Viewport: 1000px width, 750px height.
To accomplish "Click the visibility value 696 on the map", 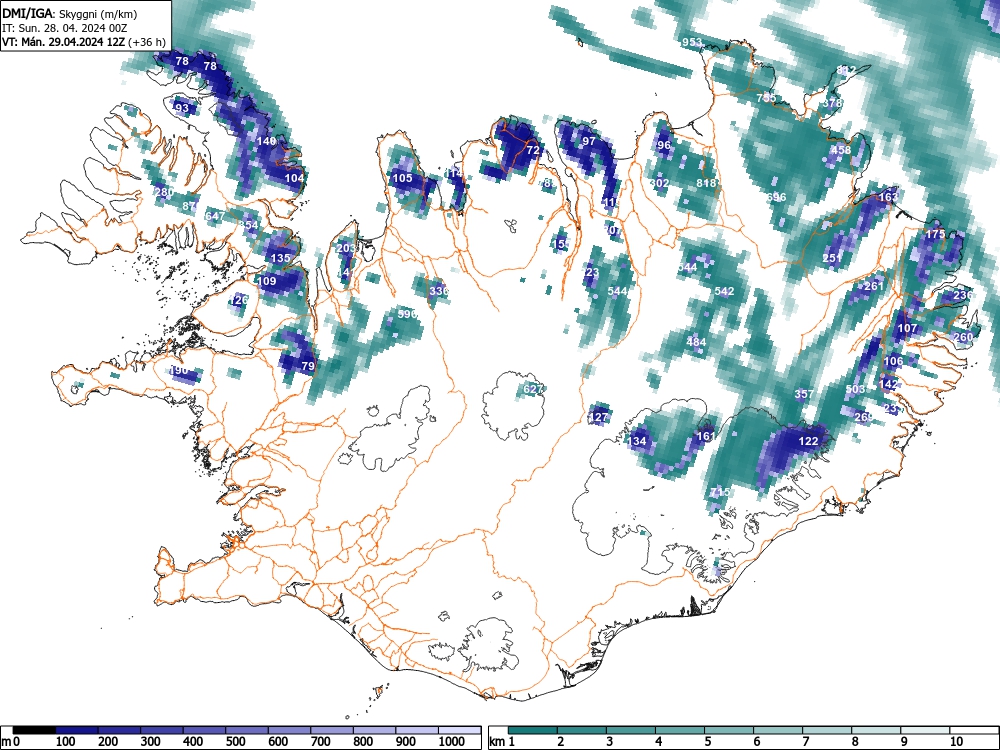I will tap(776, 197).
